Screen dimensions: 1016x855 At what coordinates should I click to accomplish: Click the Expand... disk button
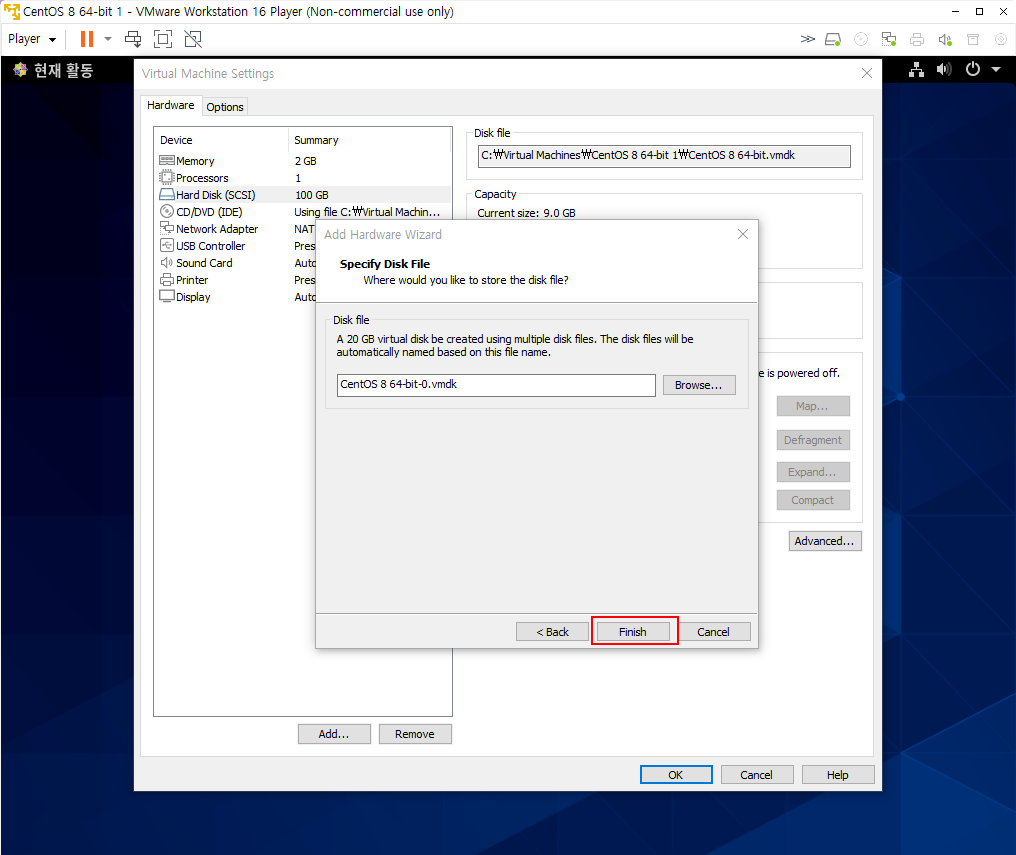(x=813, y=472)
